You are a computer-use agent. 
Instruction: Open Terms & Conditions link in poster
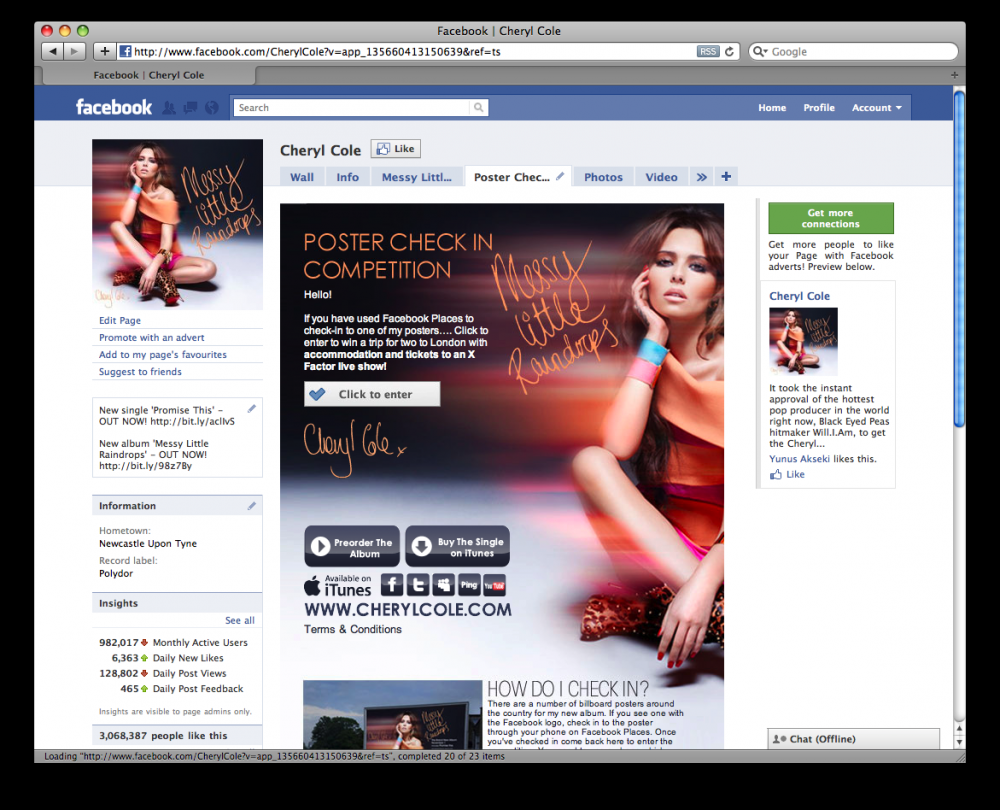click(353, 630)
